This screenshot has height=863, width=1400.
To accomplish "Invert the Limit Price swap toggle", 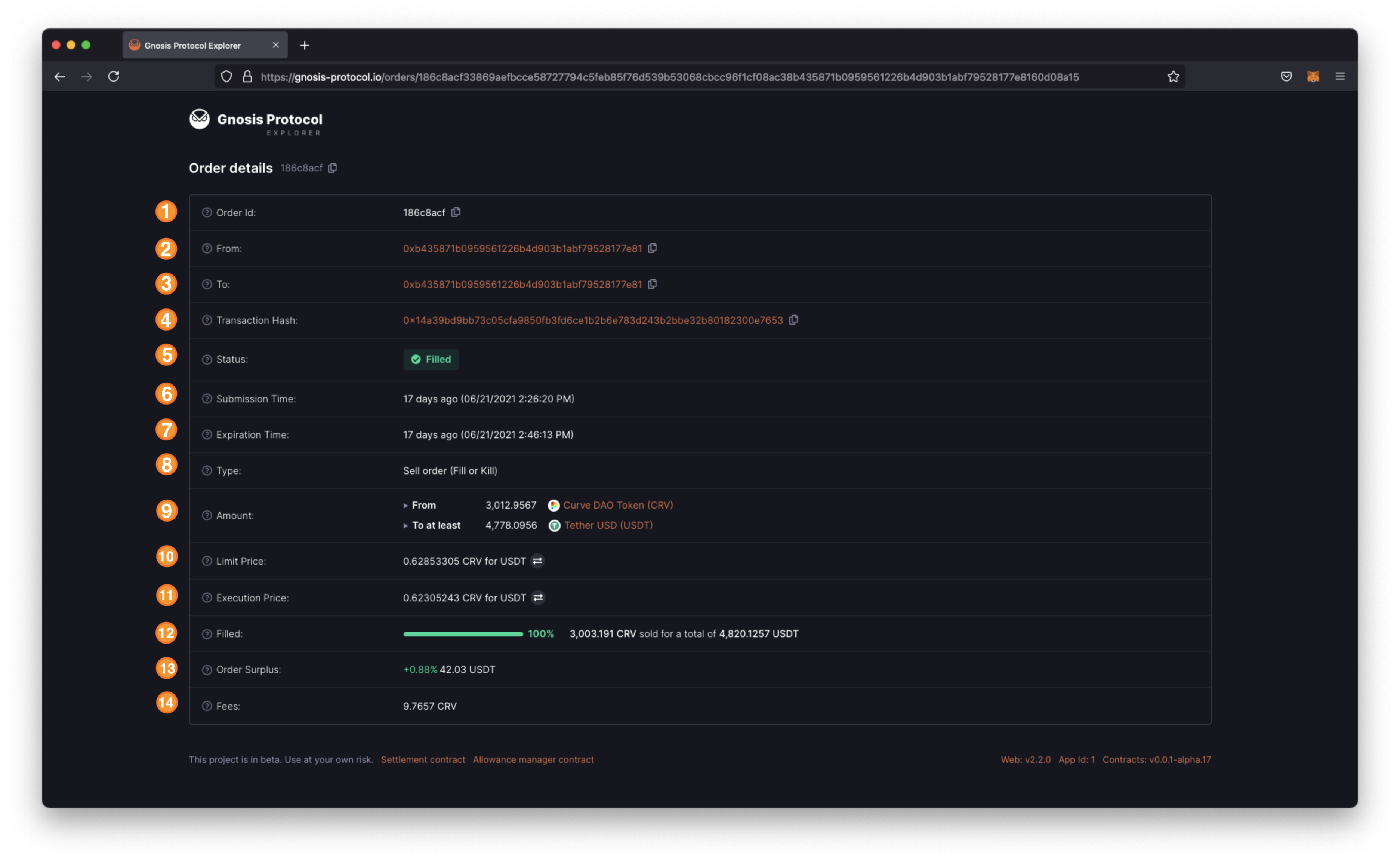I will (x=537, y=561).
